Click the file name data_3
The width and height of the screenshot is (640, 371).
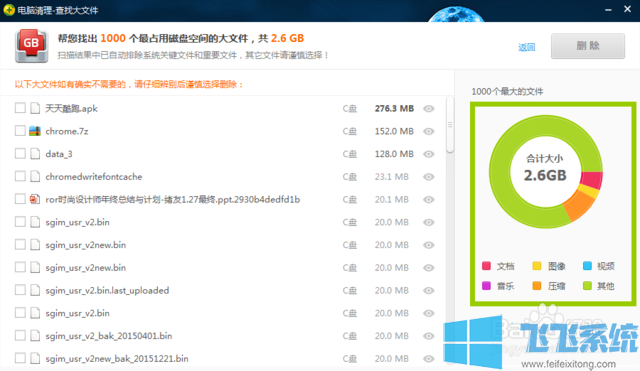click(59, 154)
